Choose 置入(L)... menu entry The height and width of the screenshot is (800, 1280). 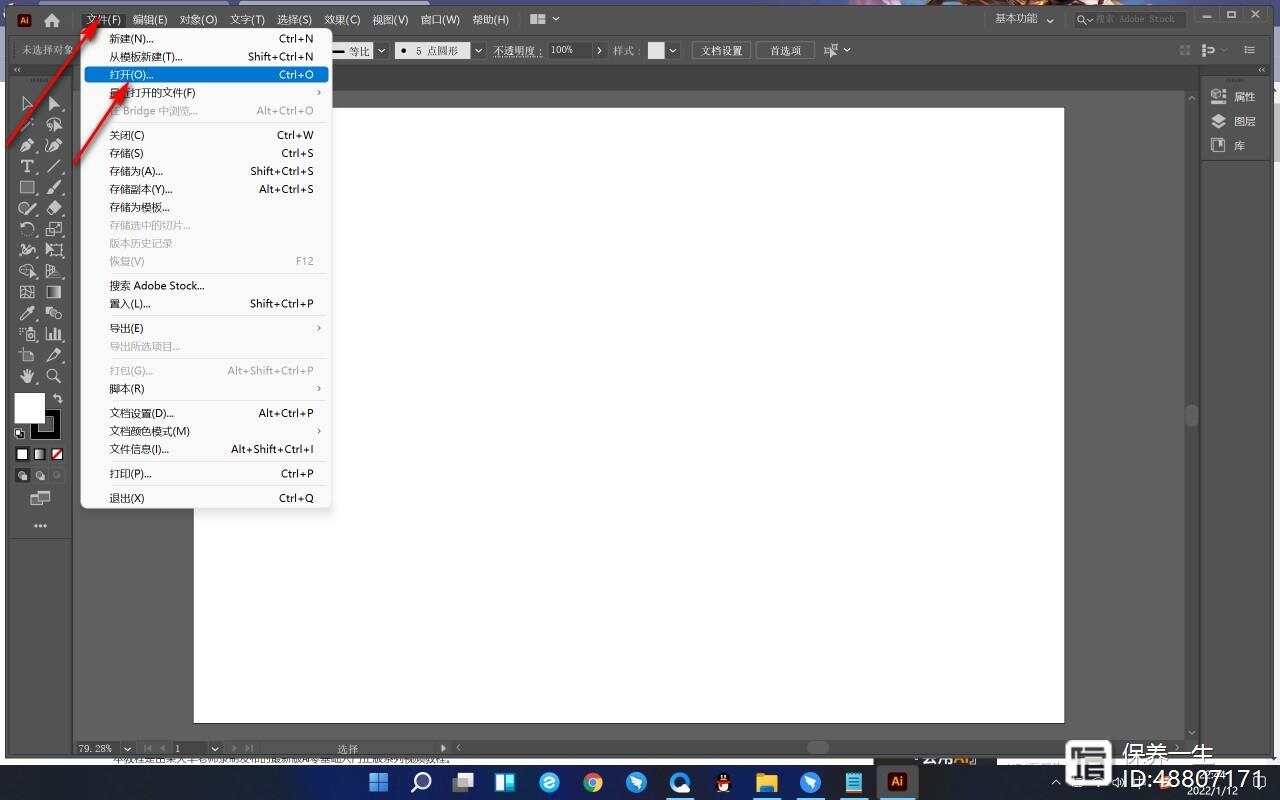click(x=205, y=304)
